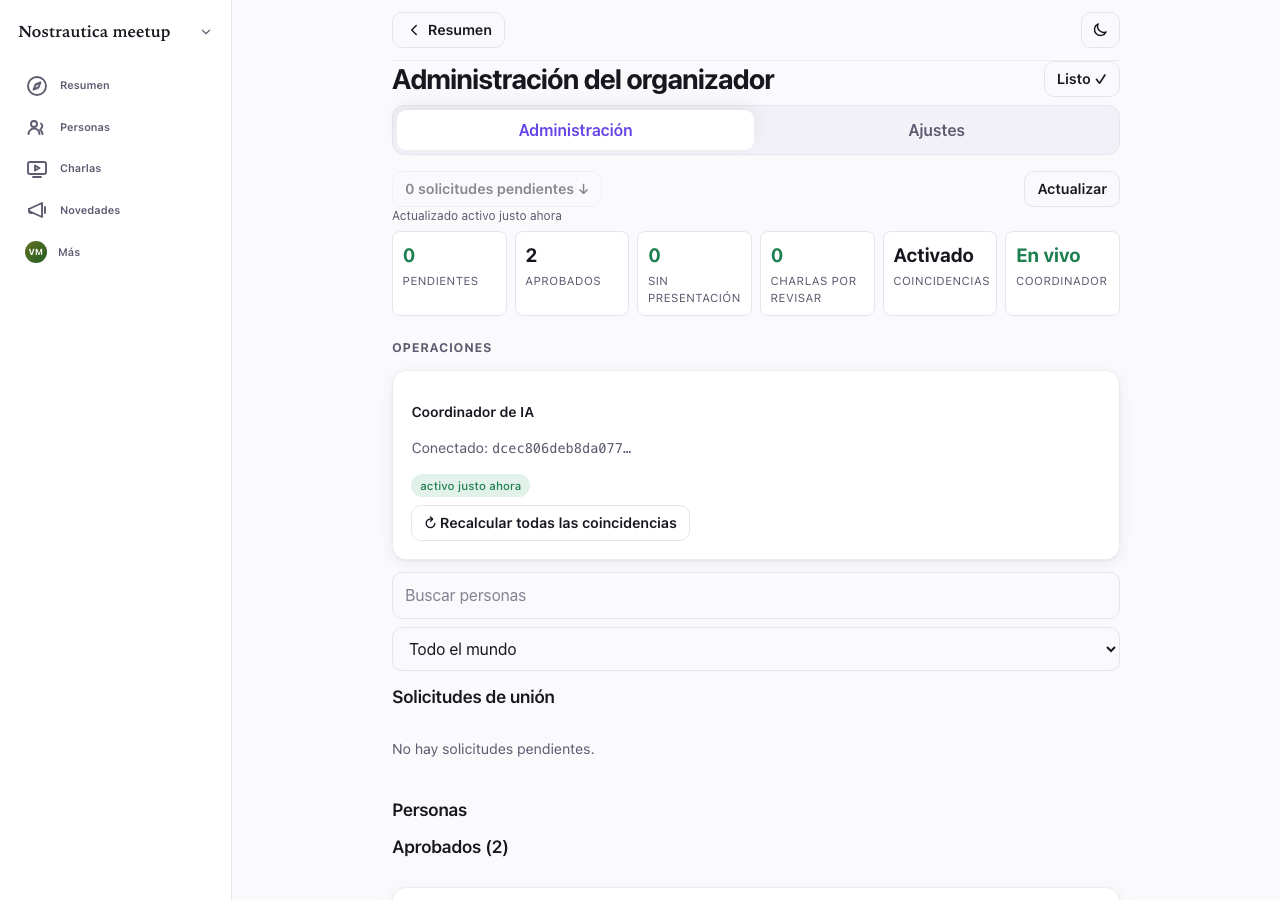Expand the Nostrautica meetup chevron dropdown

pos(206,32)
